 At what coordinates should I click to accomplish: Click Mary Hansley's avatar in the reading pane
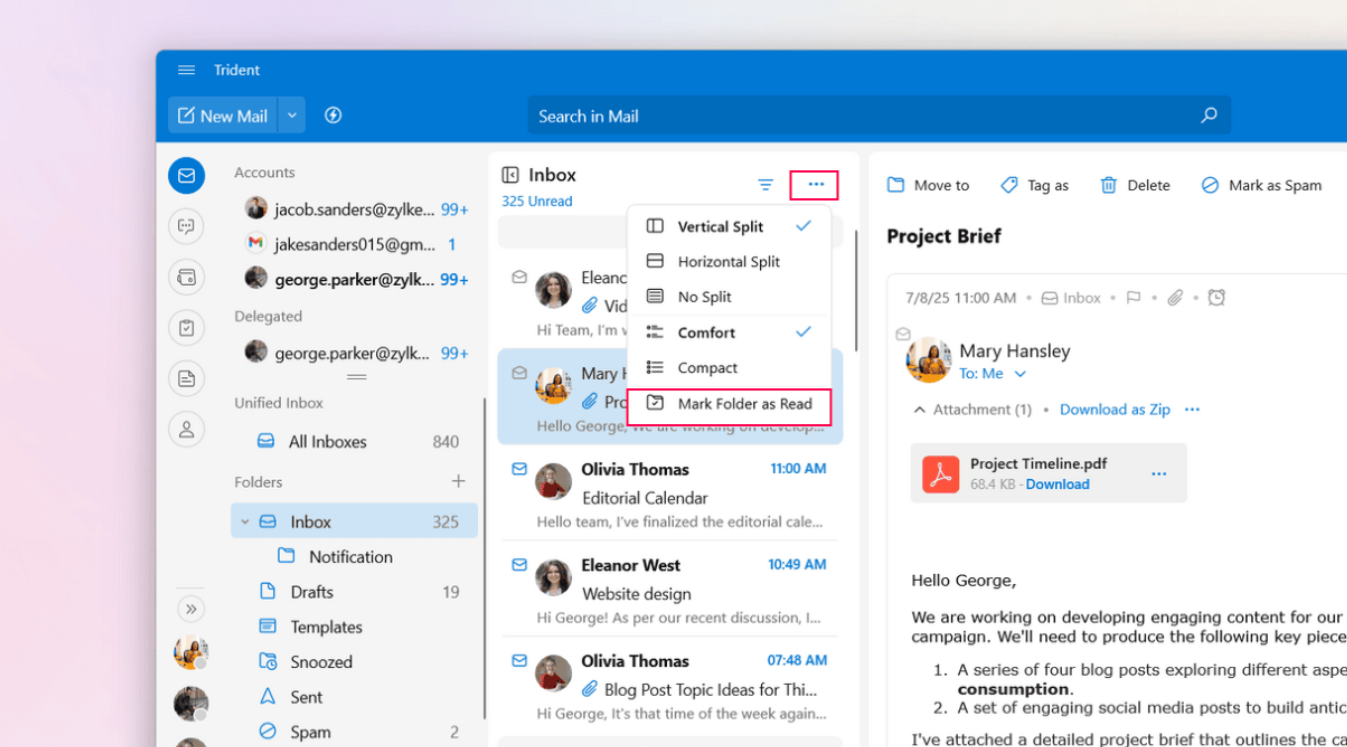click(928, 360)
